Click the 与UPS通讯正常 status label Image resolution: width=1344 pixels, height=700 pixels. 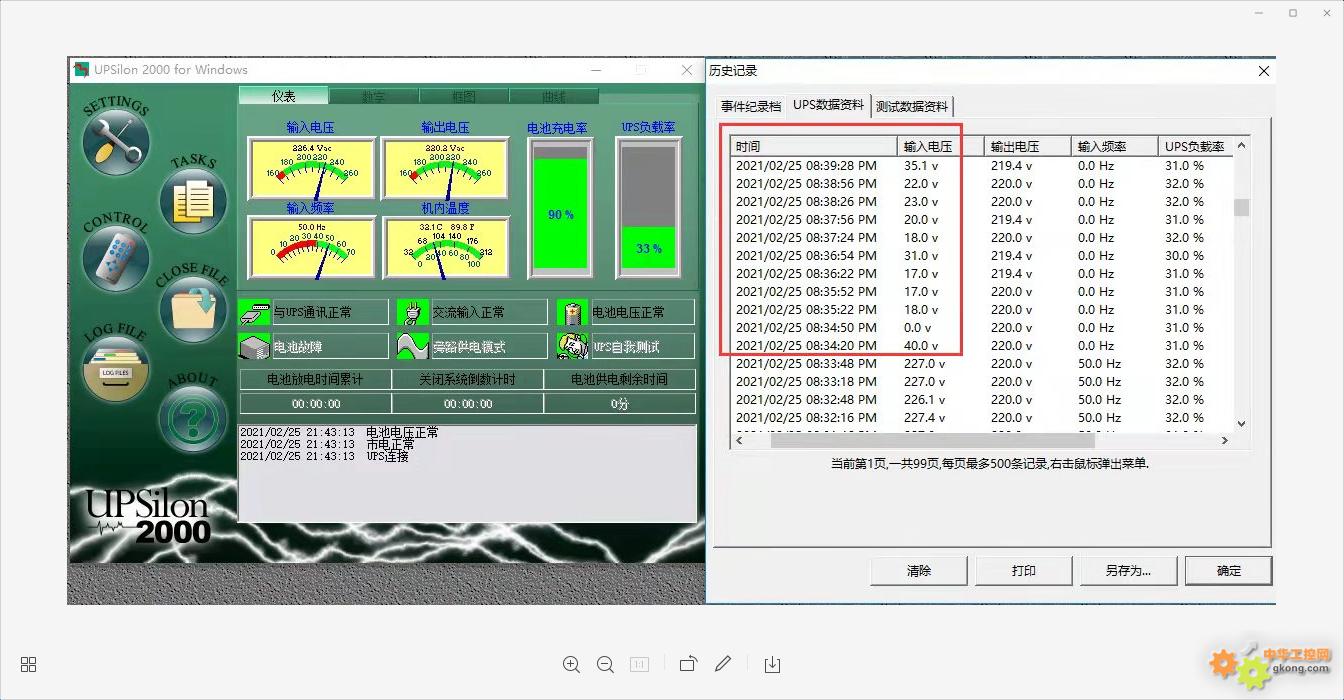[x=313, y=313]
